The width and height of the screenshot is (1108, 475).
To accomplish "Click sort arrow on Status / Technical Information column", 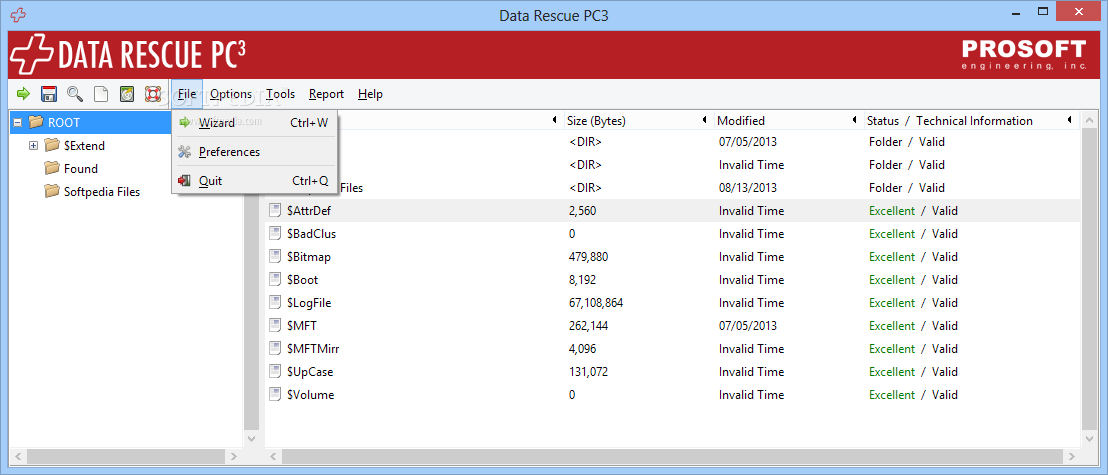I will pyautogui.click(x=1070, y=120).
